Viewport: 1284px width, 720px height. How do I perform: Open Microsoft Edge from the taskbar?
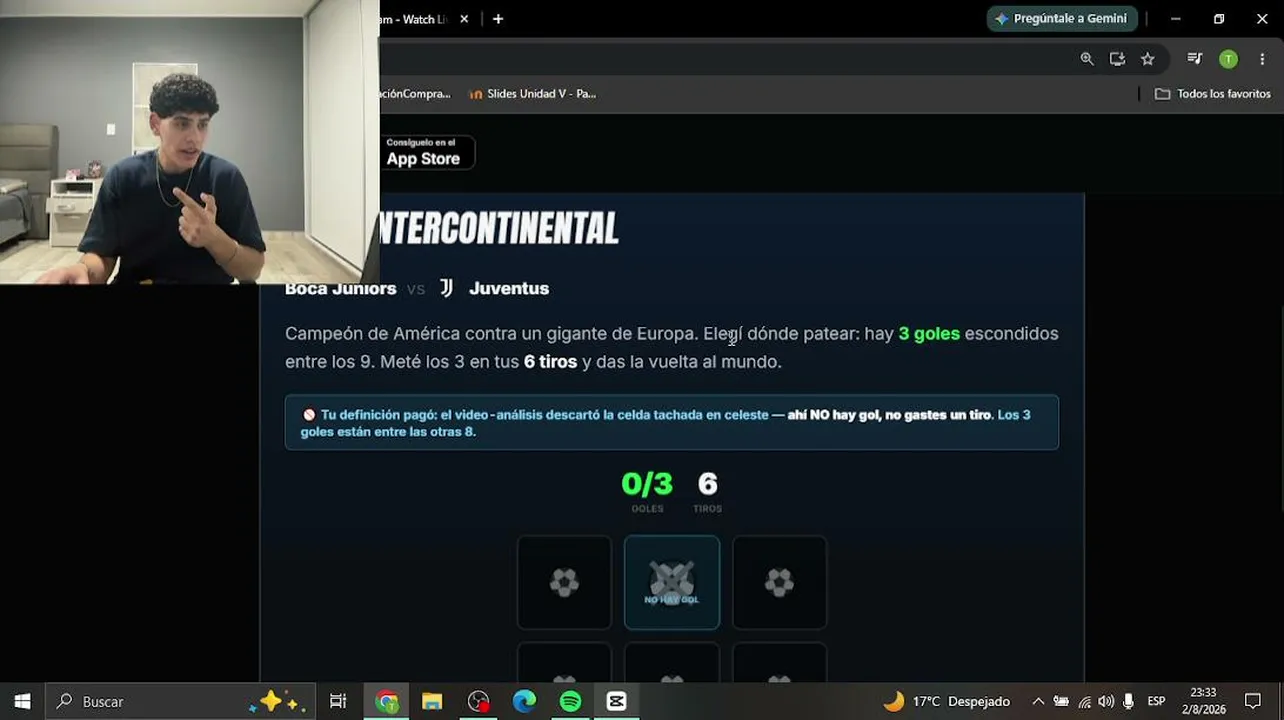pos(524,702)
